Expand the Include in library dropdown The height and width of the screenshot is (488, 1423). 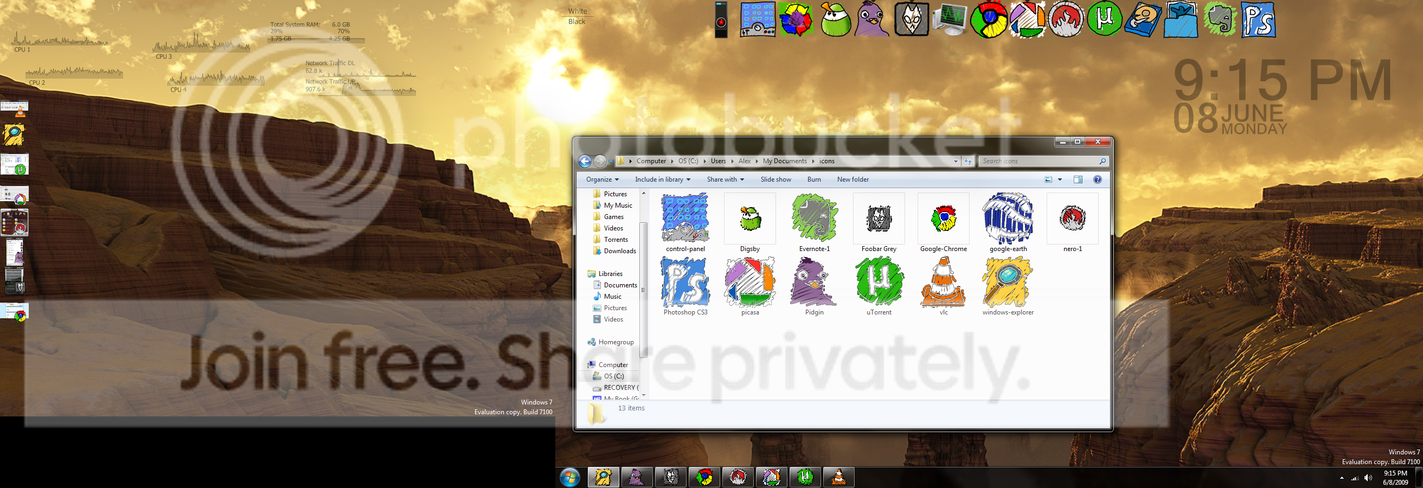[662, 179]
